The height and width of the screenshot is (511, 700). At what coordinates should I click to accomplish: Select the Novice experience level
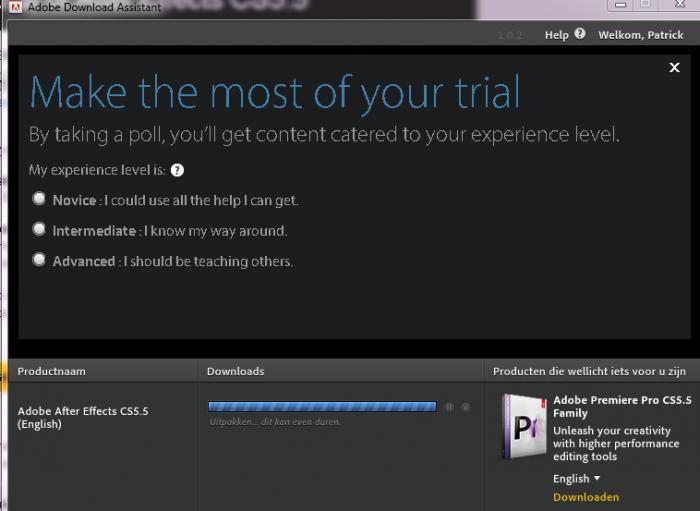pyautogui.click(x=39, y=199)
